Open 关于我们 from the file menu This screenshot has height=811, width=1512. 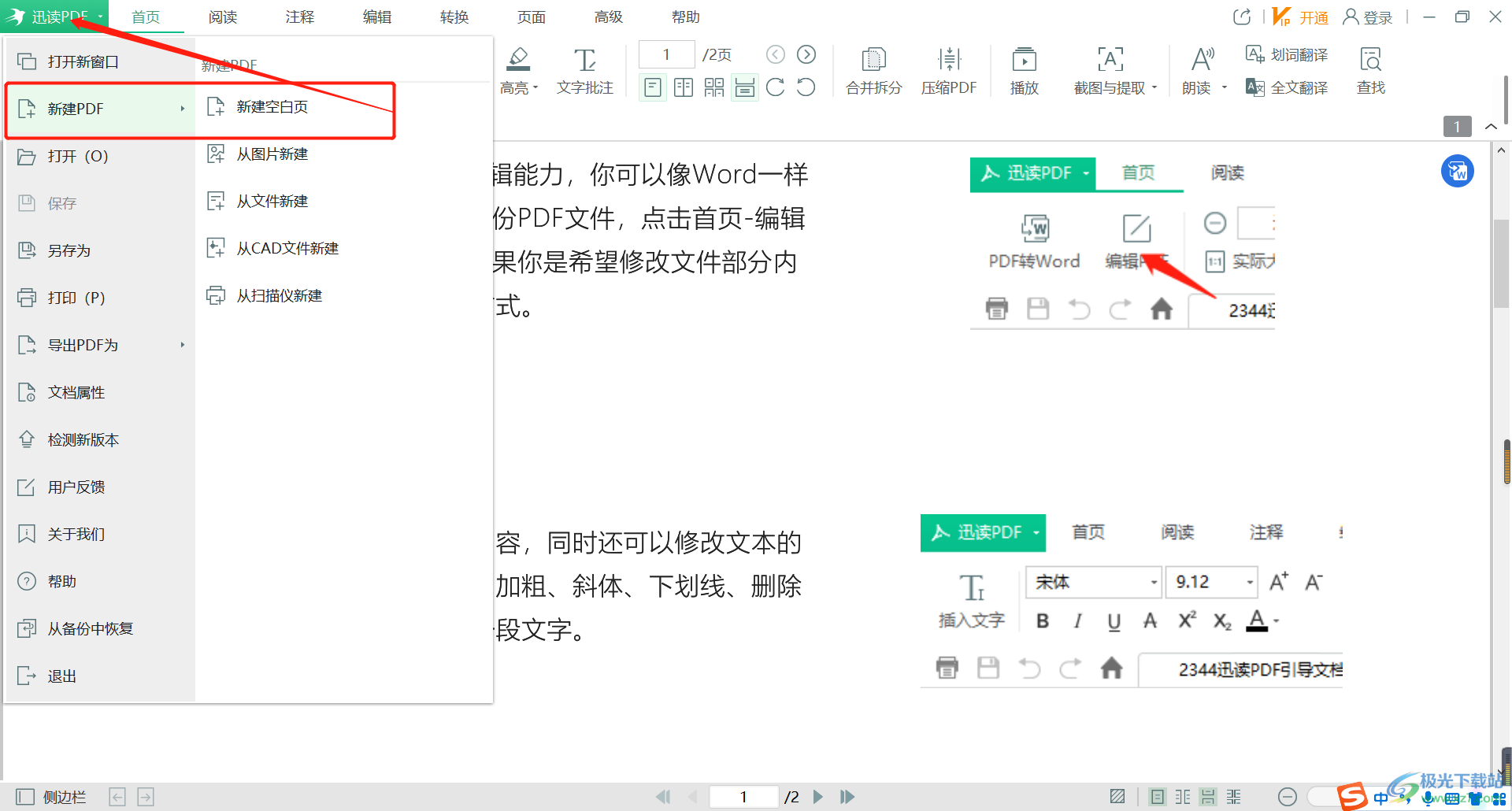tap(100, 534)
